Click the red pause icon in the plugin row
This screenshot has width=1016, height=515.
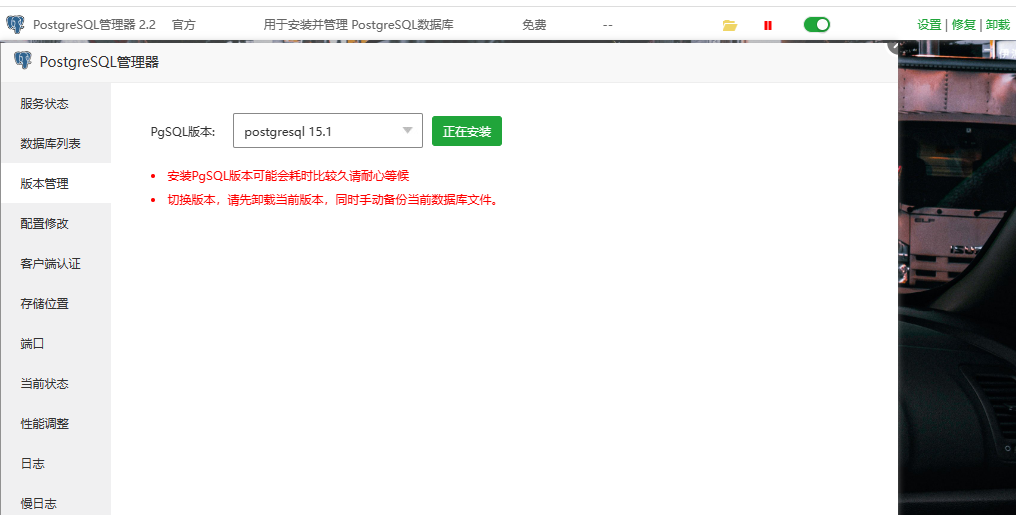click(768, 25)
